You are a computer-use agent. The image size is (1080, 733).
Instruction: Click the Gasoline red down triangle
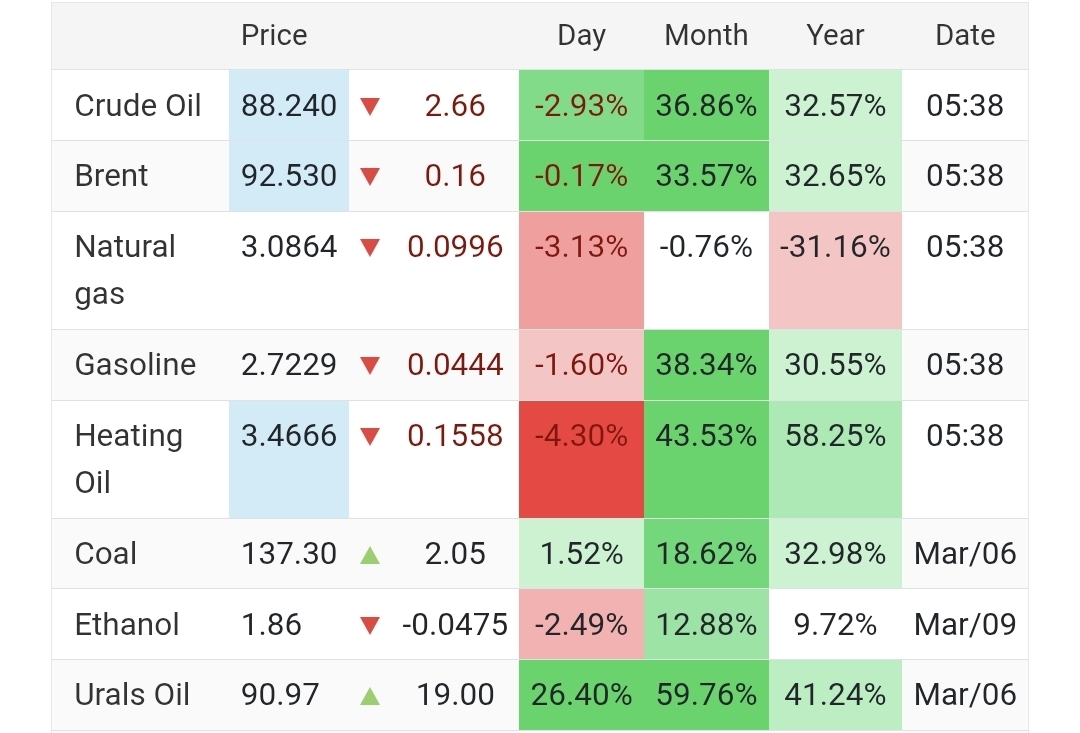370,366
